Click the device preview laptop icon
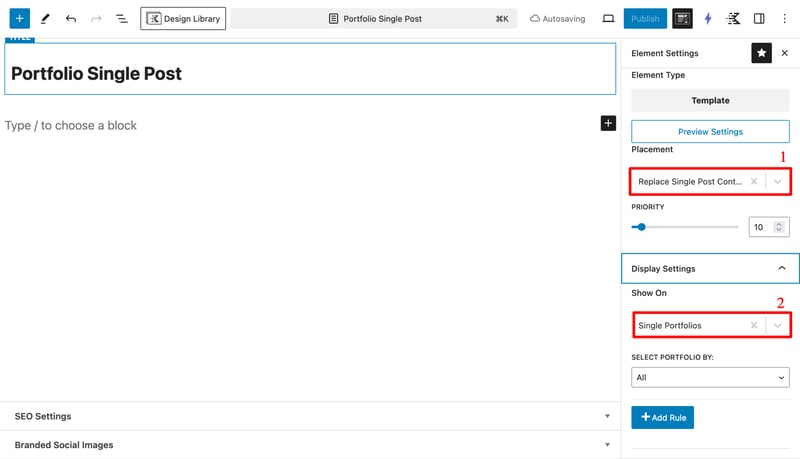 pyautogui.click(x=608, y=18)
